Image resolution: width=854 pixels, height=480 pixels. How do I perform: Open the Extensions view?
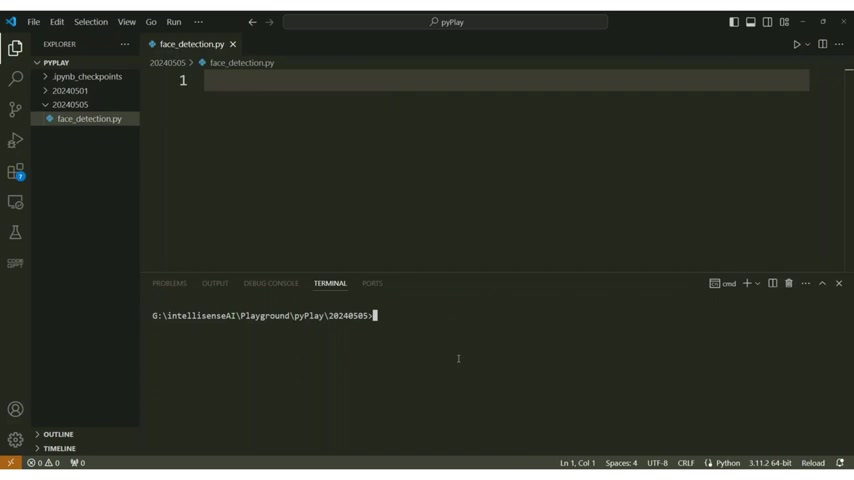click(x=15, y=172)
